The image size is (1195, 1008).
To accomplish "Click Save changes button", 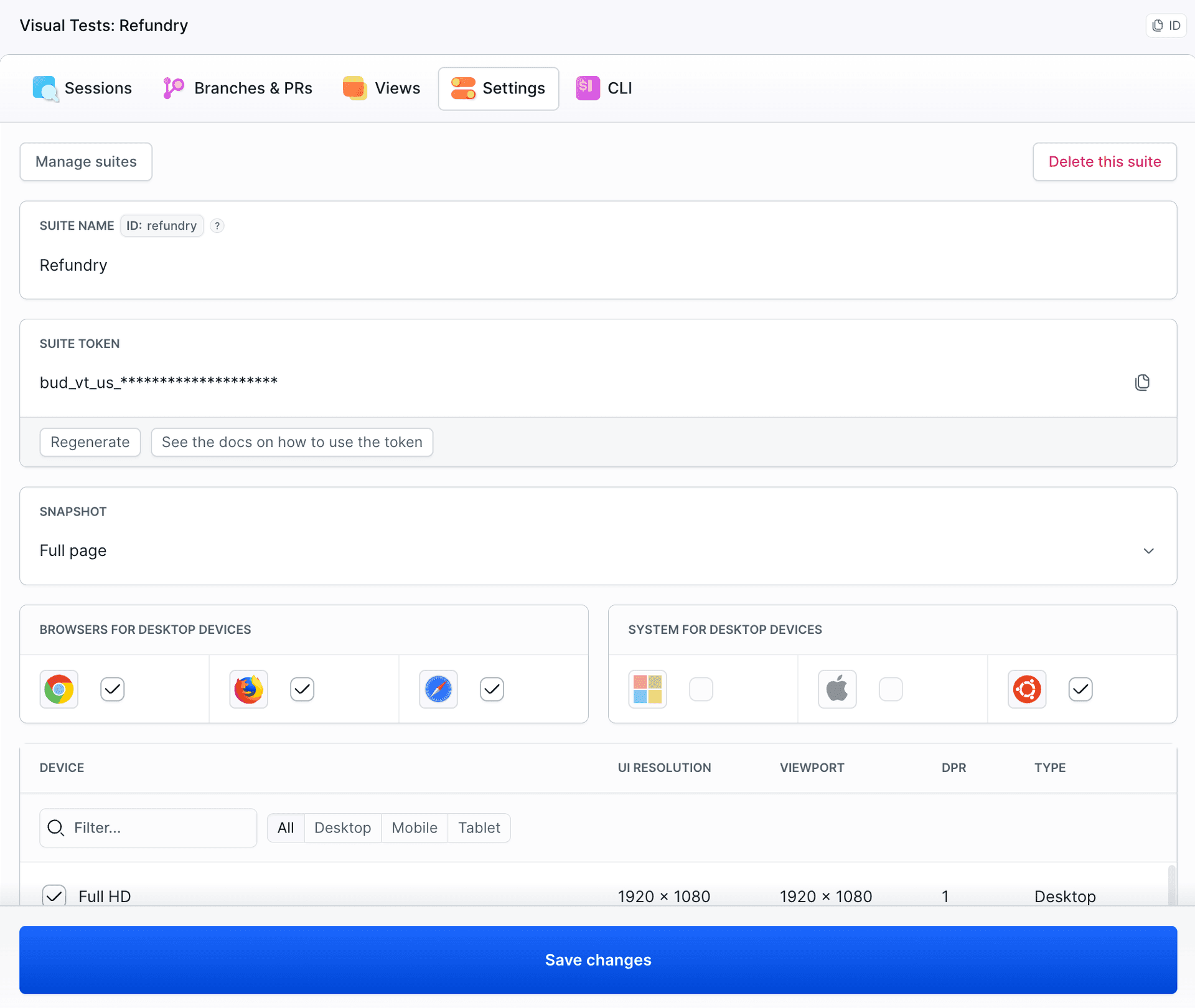I will pos(598,959).
